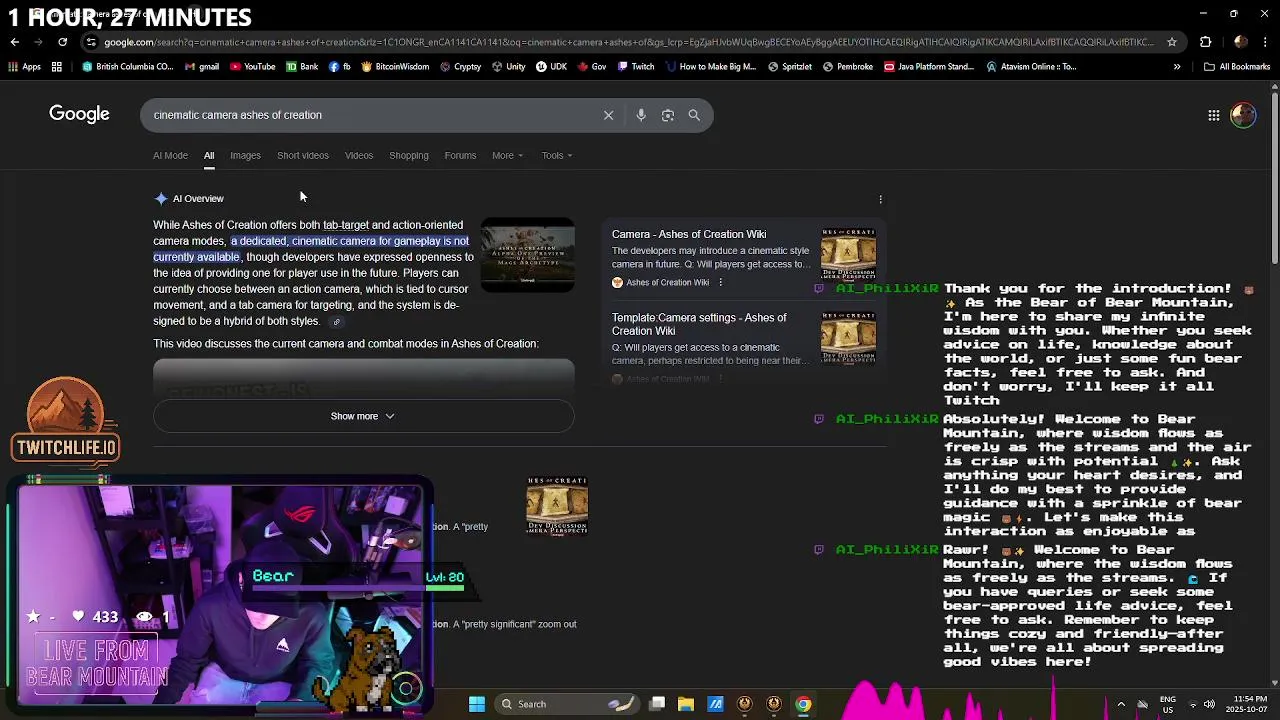Click the Chrome icon in the taskbar
This screenshot has height=720, width=1280.
pos(803,704)
